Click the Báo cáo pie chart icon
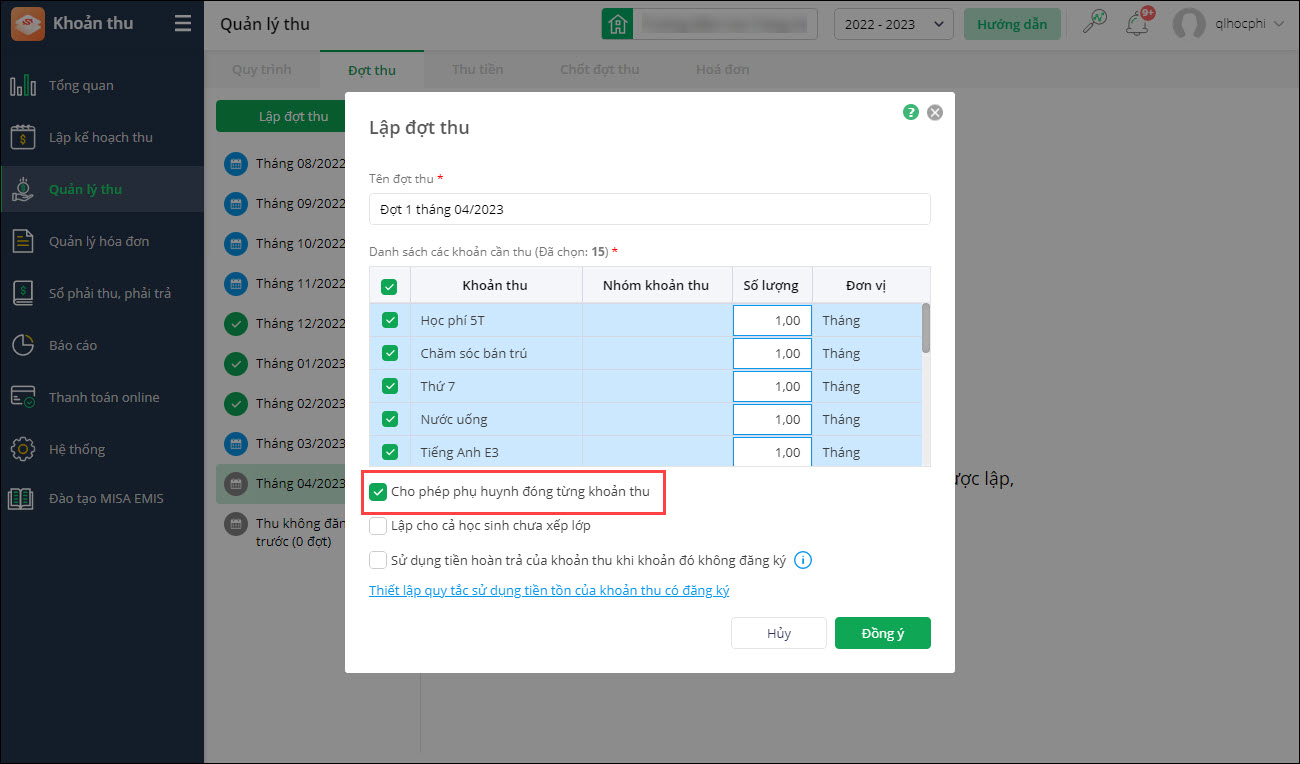 [x=23, y=345]
